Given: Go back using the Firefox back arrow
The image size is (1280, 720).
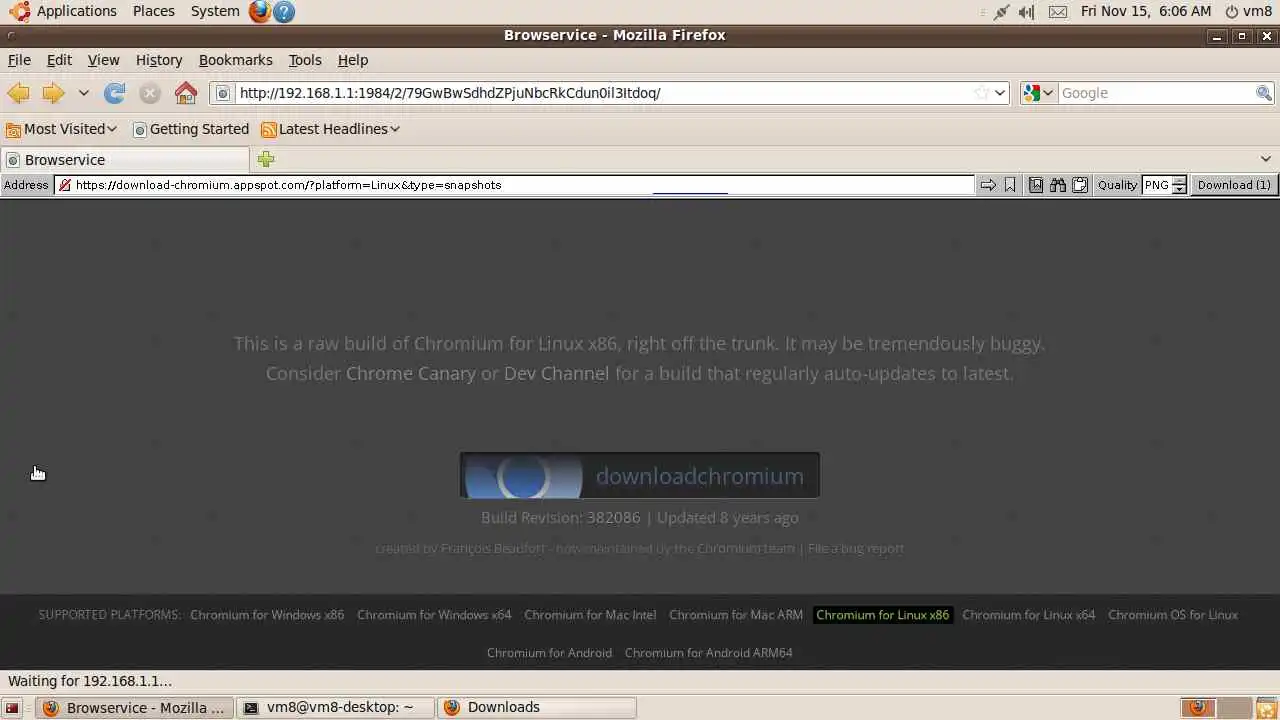Looking at the screenshot, I should [x=18, y=93].
